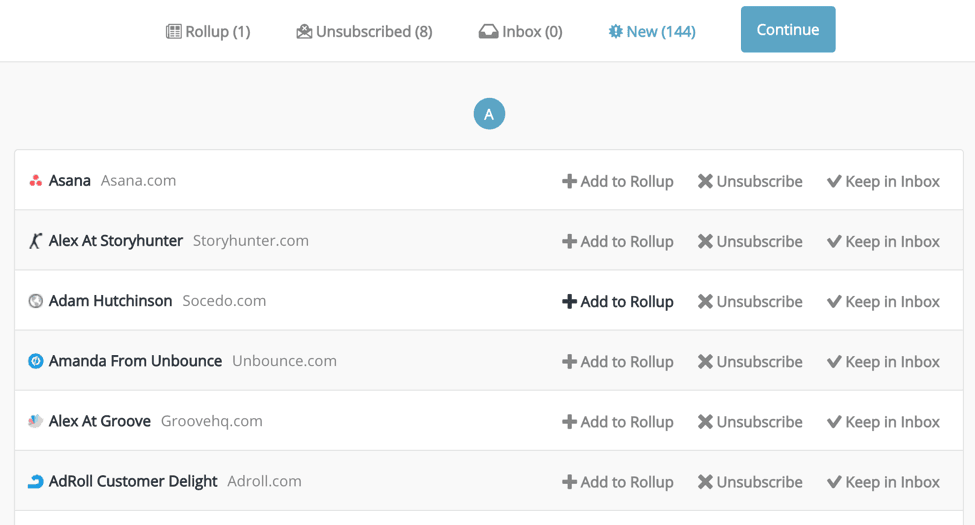Add Amanda From Unbounce to Rollup
The image size is (975, 525).
(x=617, y=361)
